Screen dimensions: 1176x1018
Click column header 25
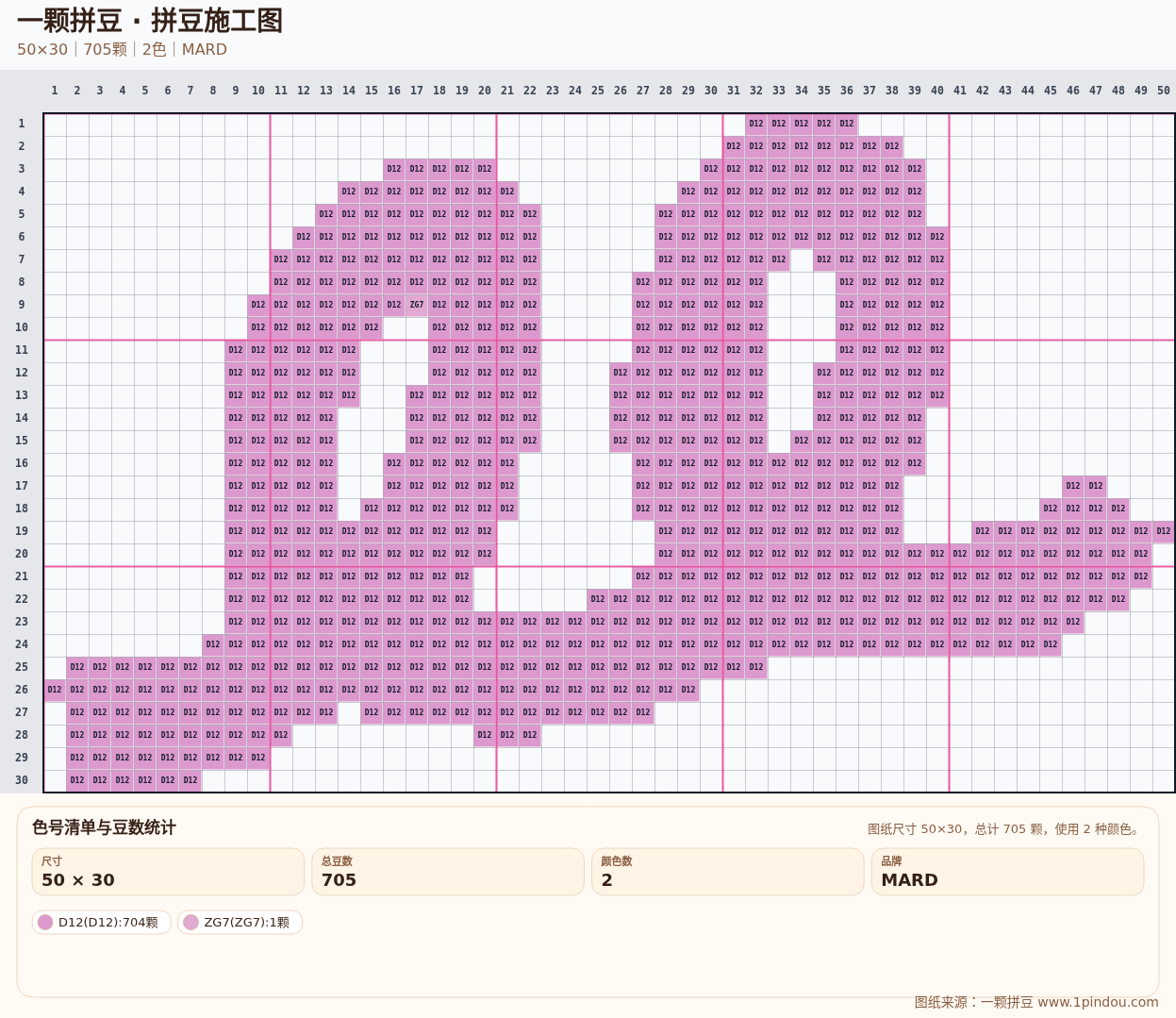click(x=598, y=91)
